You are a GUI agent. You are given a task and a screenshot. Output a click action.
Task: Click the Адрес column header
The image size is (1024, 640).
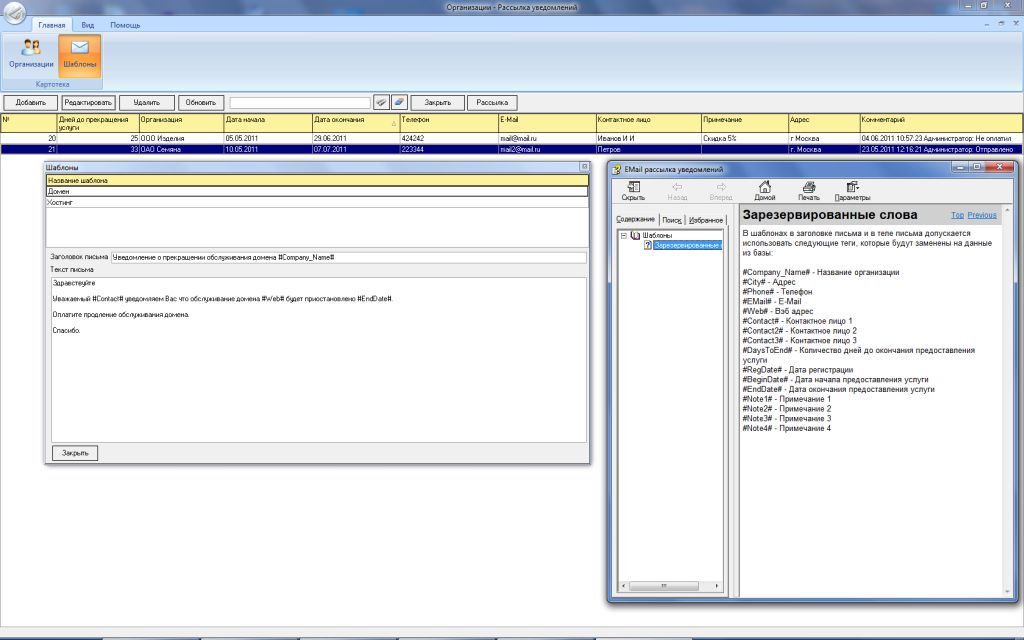(x=824, y=123)
